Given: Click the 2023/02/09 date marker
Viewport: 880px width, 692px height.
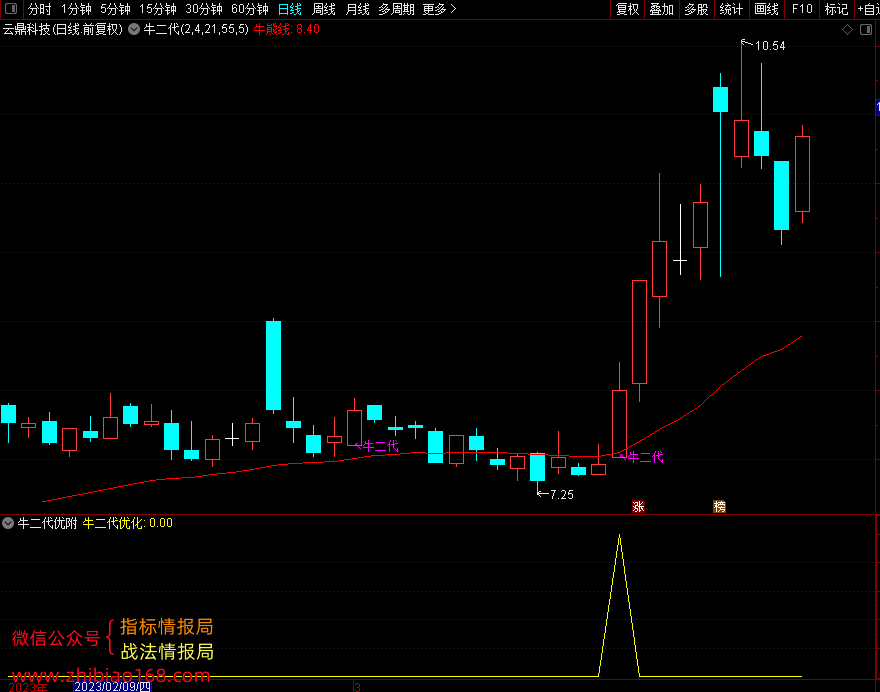Looking at the screenshot, I should tap(112, 686).
